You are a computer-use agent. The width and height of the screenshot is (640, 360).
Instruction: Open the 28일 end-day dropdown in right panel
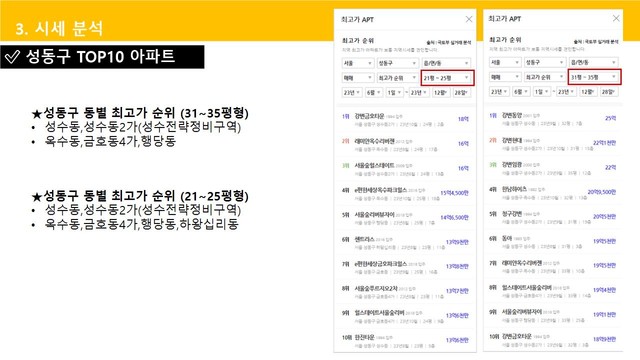coord(609,92)
